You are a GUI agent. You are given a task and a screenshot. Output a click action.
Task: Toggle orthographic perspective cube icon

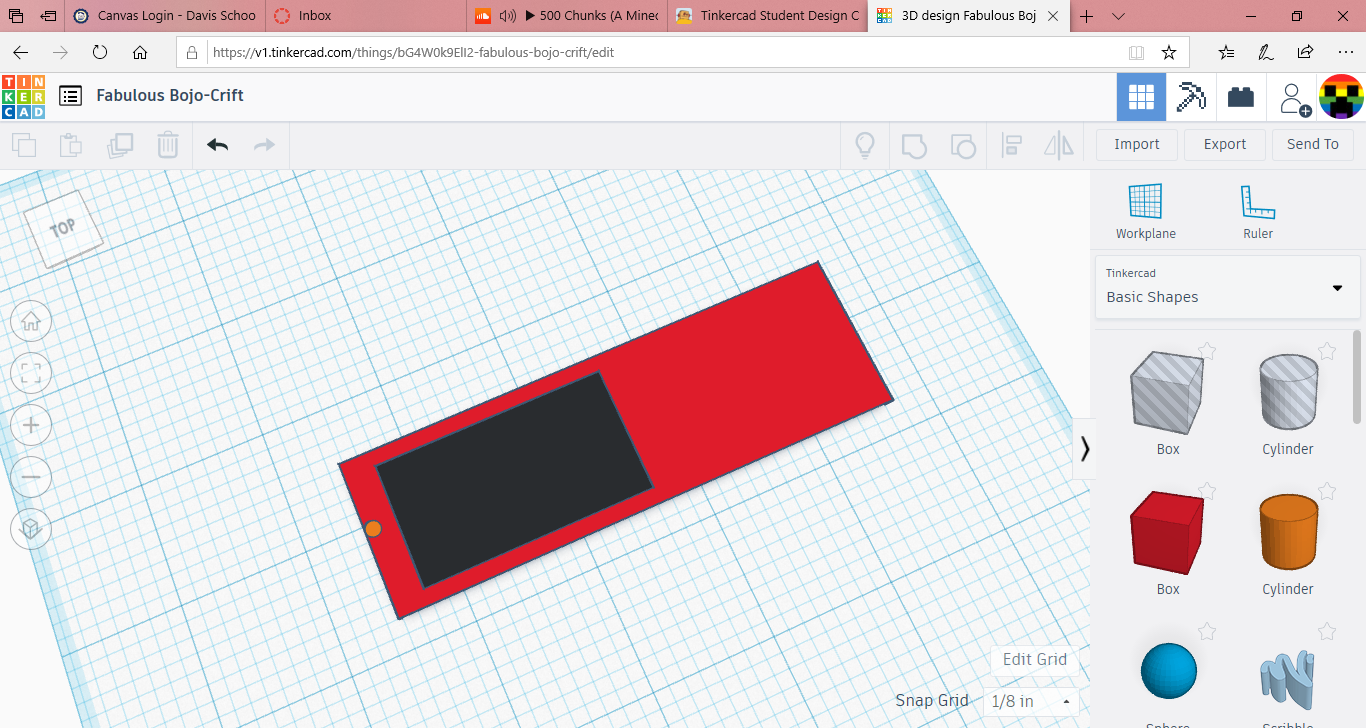(31, 529)
